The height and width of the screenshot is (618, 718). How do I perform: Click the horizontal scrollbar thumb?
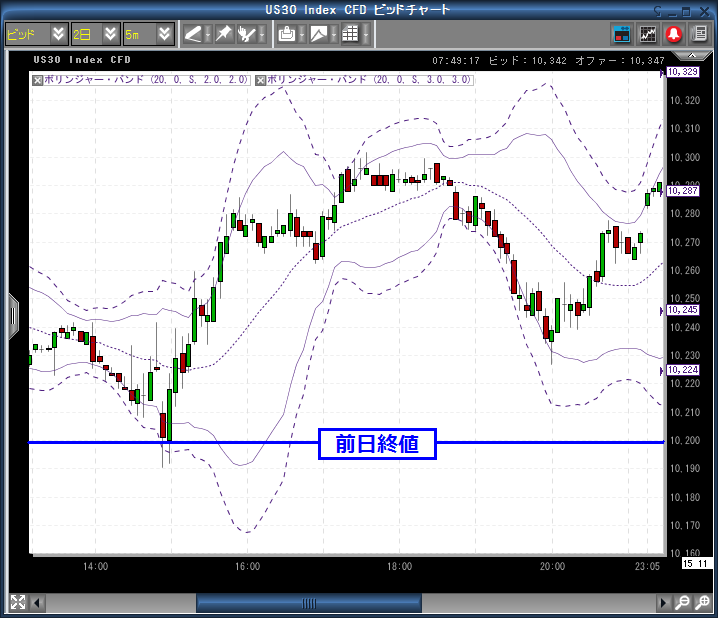point(308,603)
